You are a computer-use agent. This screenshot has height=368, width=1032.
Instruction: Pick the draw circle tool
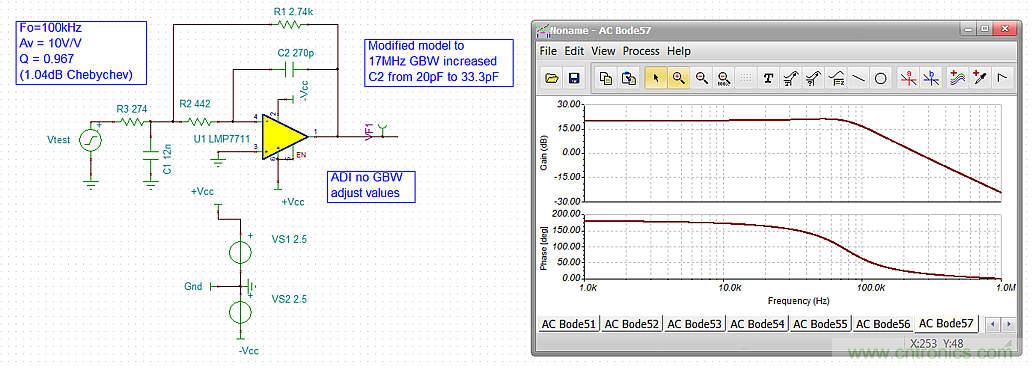pos(881,78)
